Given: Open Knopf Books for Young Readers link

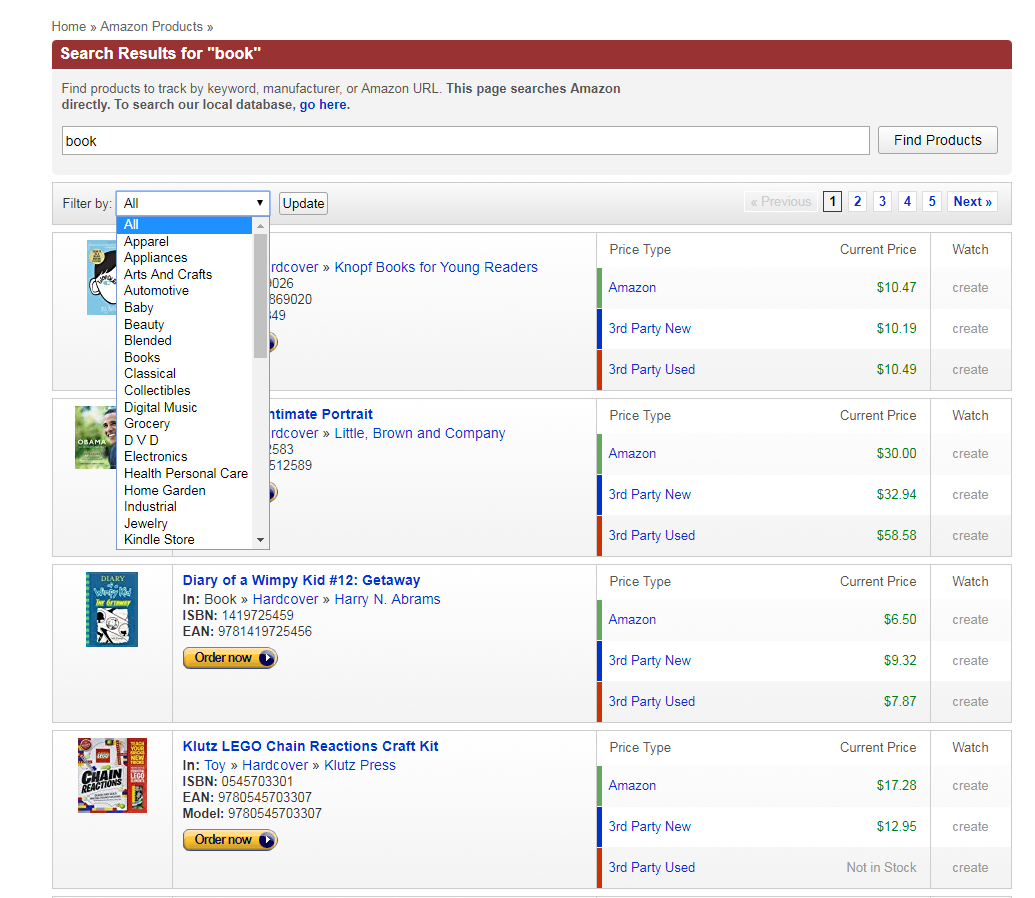Looking at the screenshot, I should (x=436, y=267).
